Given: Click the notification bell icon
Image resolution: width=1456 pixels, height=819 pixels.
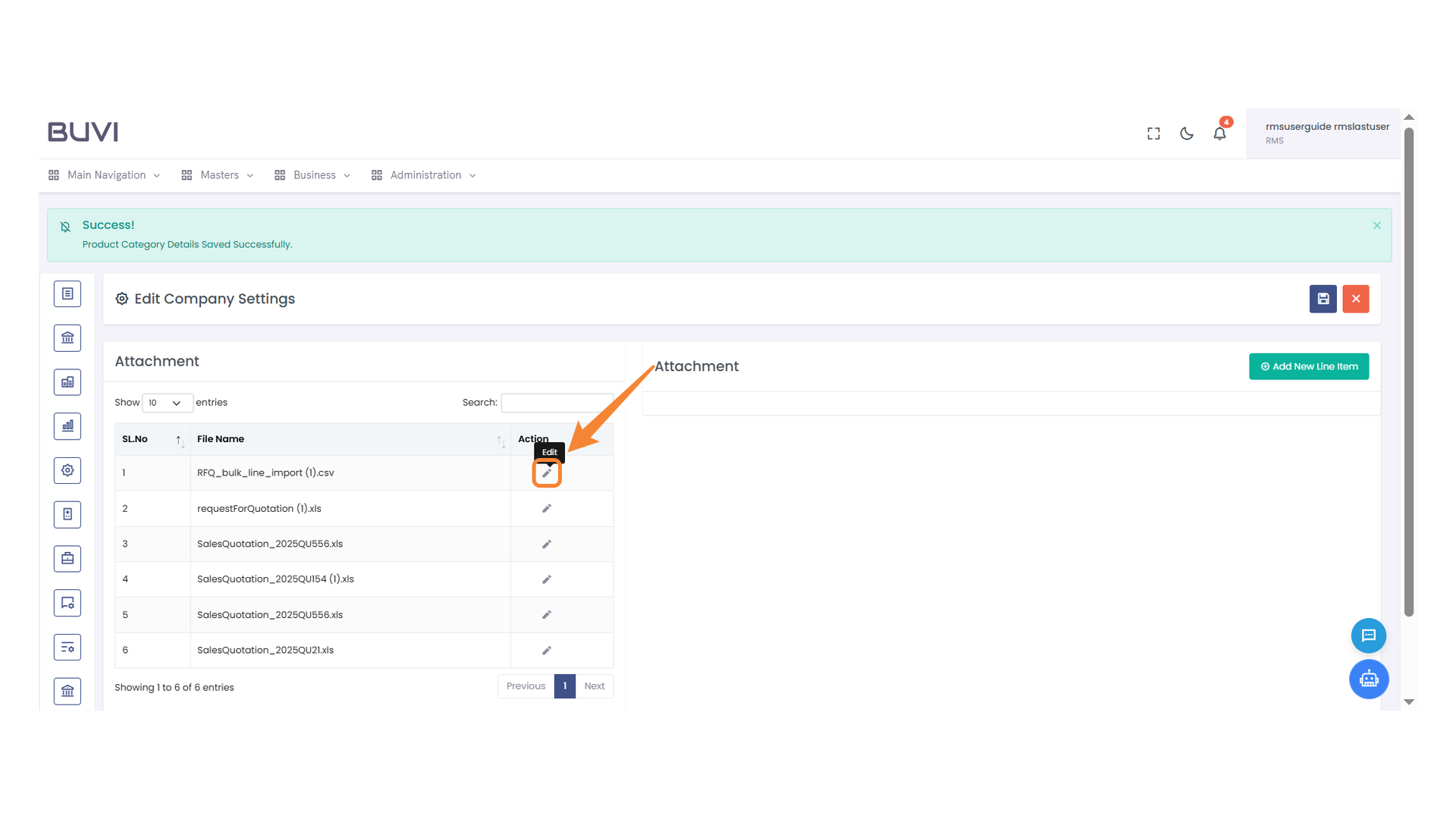Looking at the screenshot, I should 1219,133.
